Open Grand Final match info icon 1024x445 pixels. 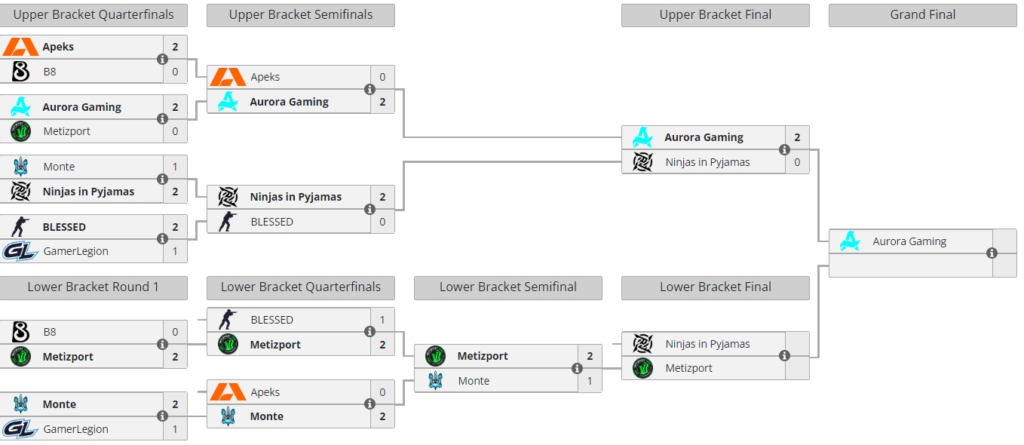(x=992, y=253)
